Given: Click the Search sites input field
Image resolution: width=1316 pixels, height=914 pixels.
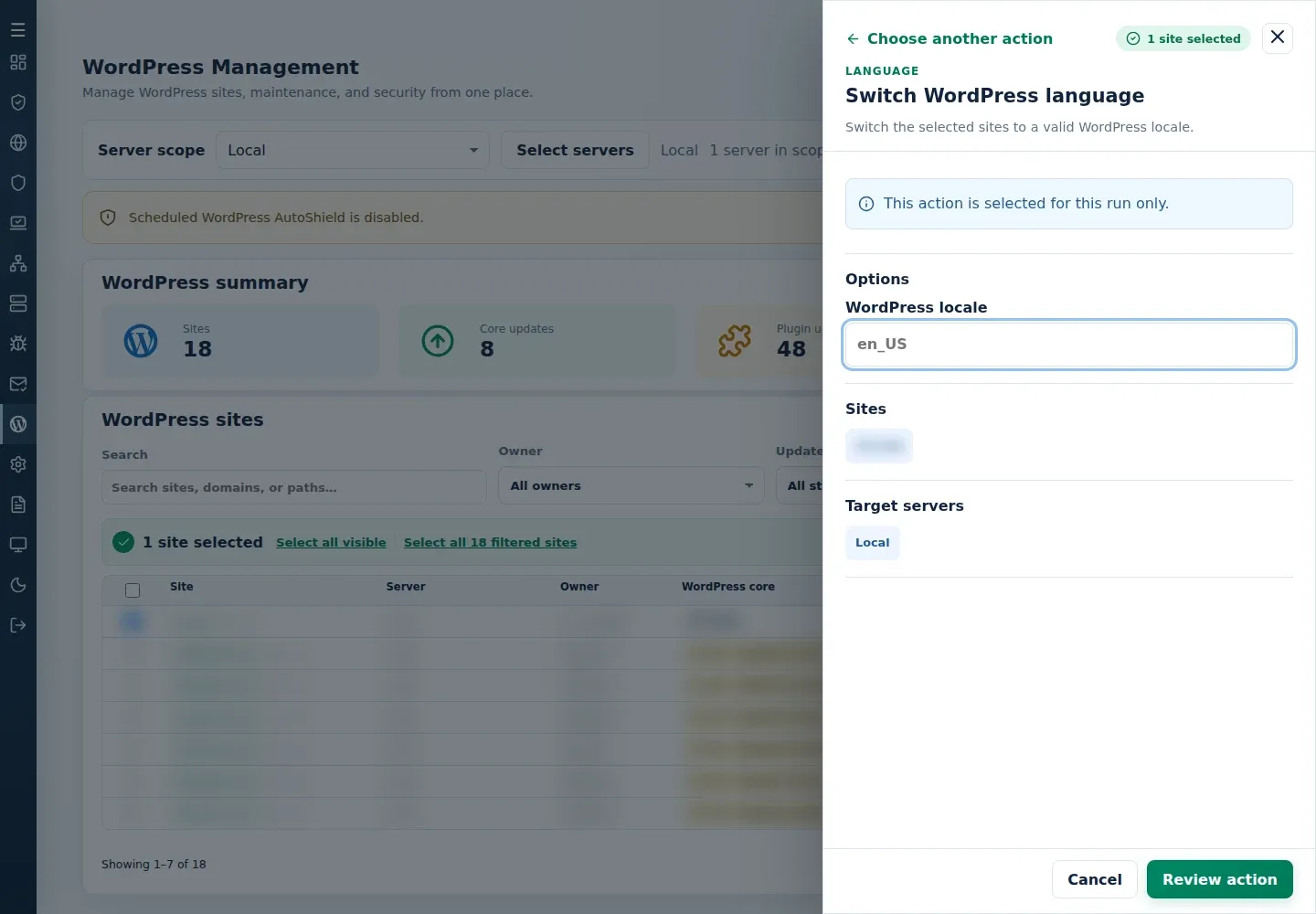Looking at the screenshot, I should point(294,487).
